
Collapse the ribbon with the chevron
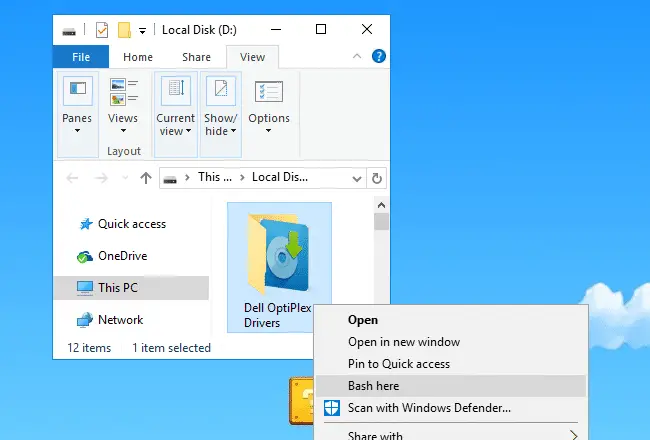tap(357, 56)
